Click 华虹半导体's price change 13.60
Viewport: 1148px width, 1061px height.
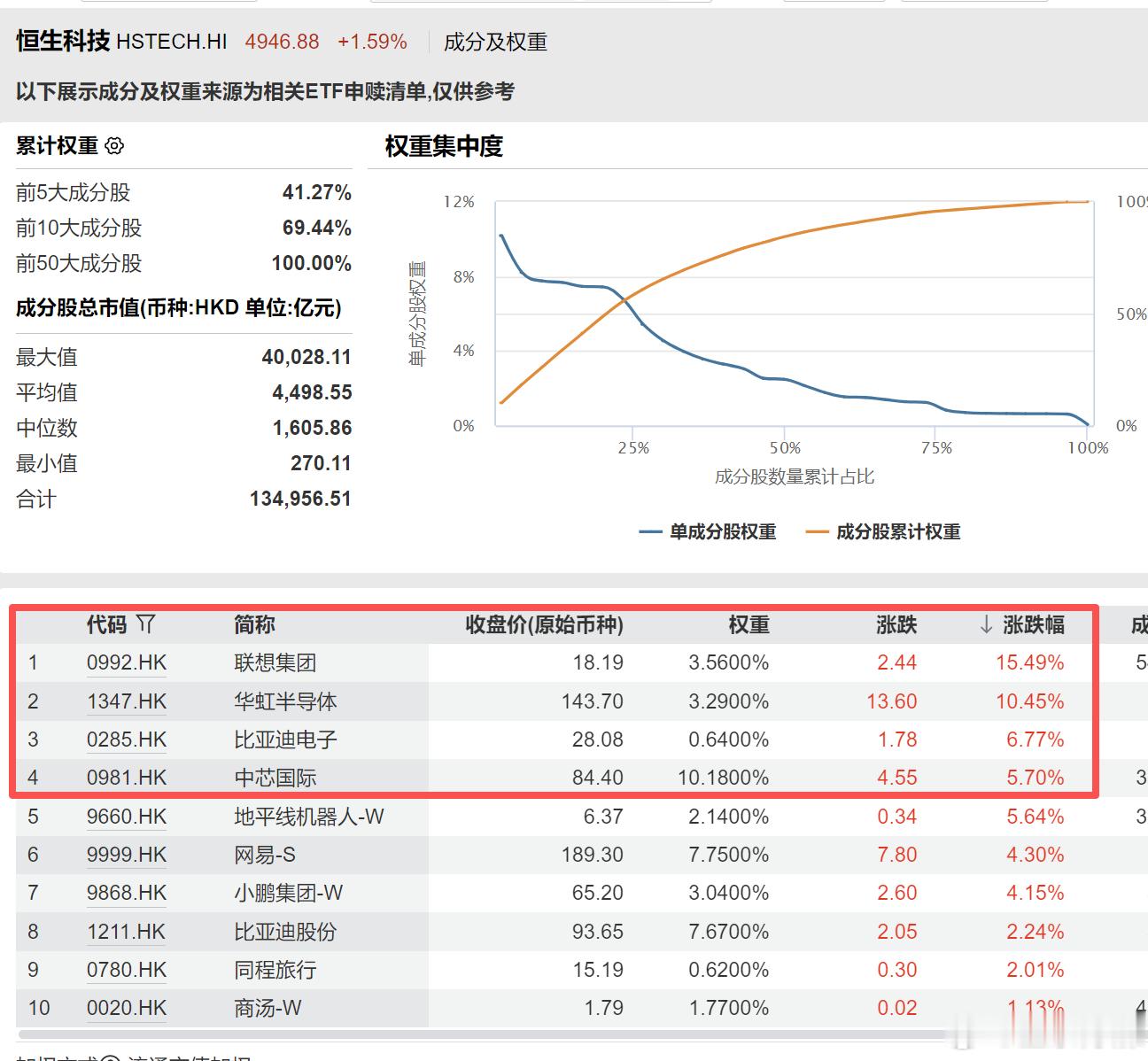tap(892, 701)
